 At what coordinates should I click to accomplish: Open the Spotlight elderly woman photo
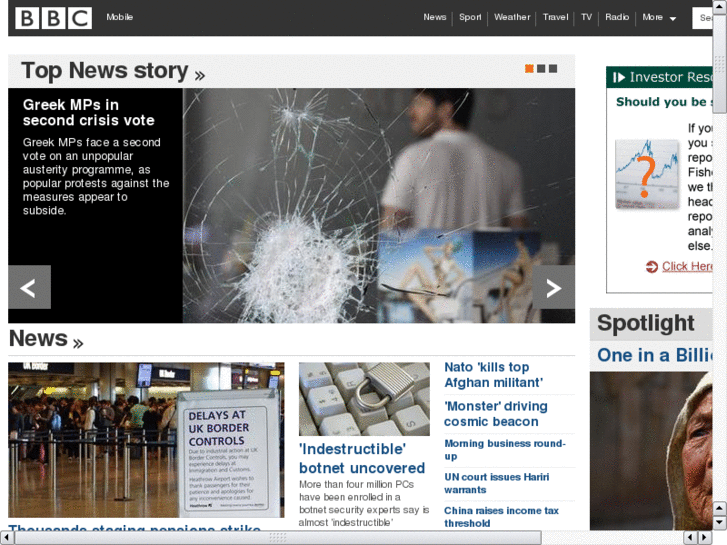click(x=651, y=450)
